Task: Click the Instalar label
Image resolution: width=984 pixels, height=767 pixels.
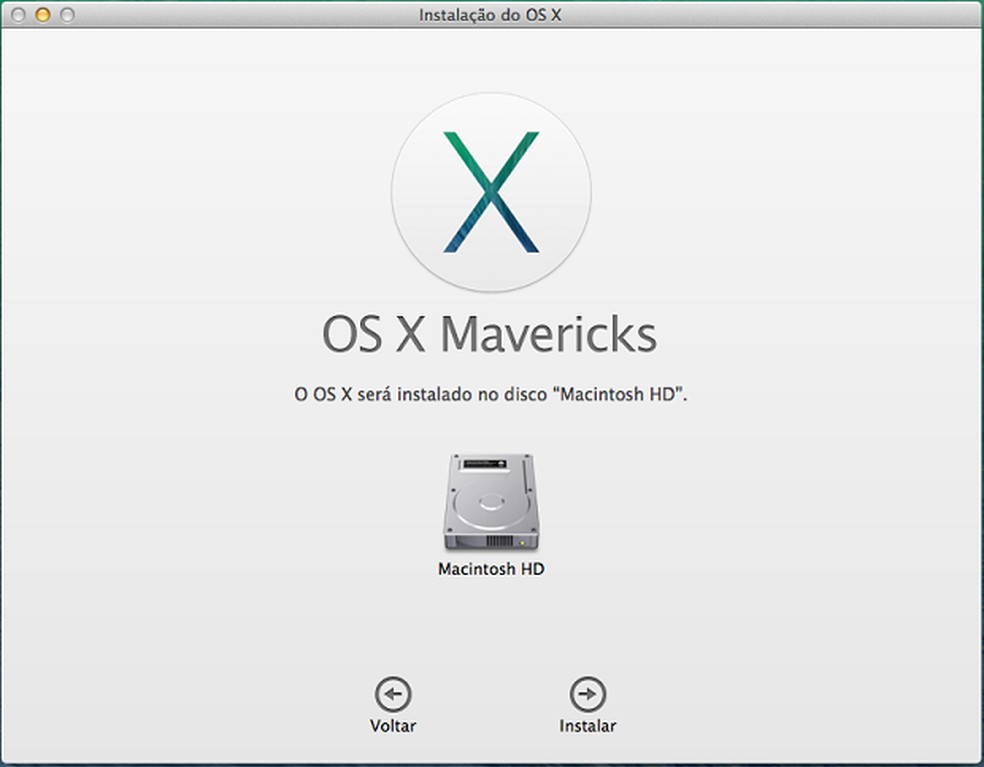Action: point(587,726)
